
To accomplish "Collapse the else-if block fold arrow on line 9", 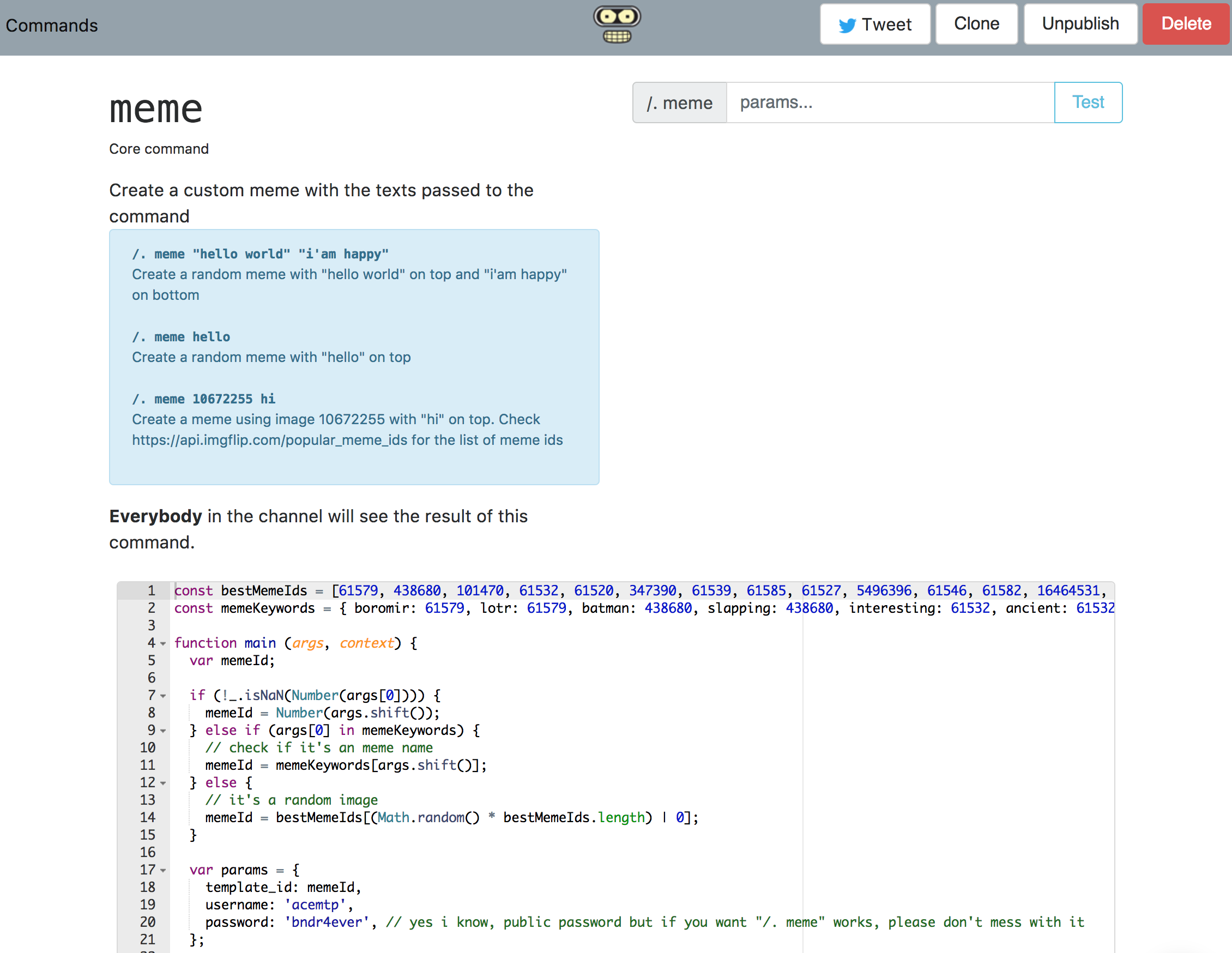I will 163,731.
